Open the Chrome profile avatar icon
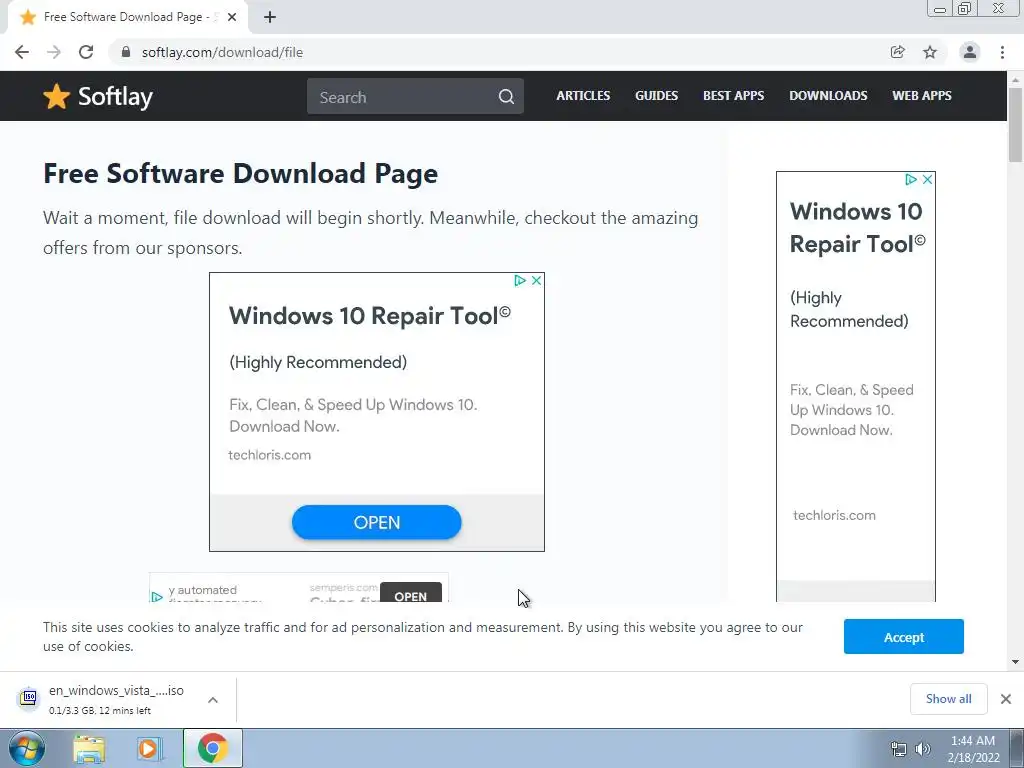 click(970, 52)
